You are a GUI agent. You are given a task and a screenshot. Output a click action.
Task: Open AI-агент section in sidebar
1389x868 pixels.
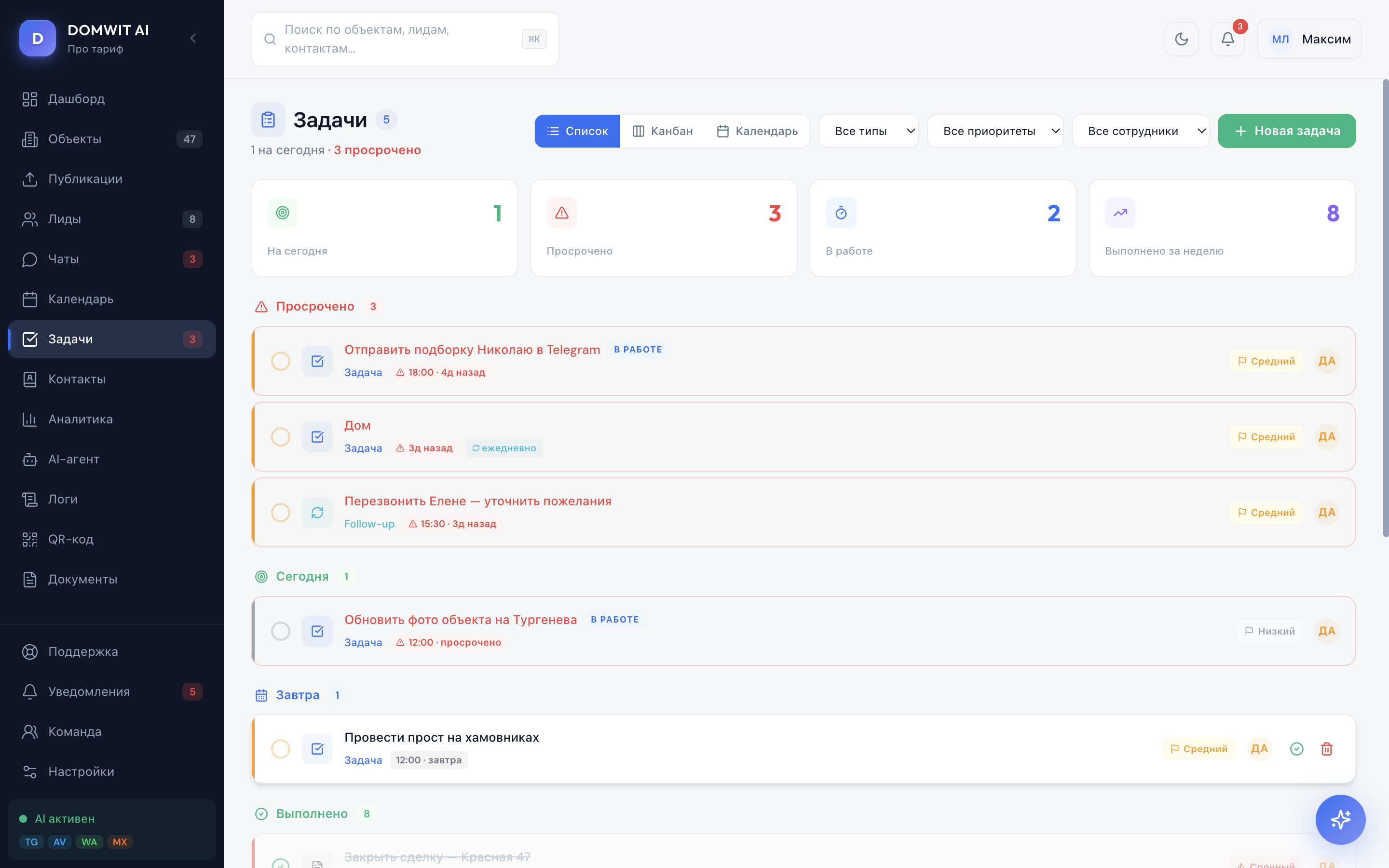(73, 459)
